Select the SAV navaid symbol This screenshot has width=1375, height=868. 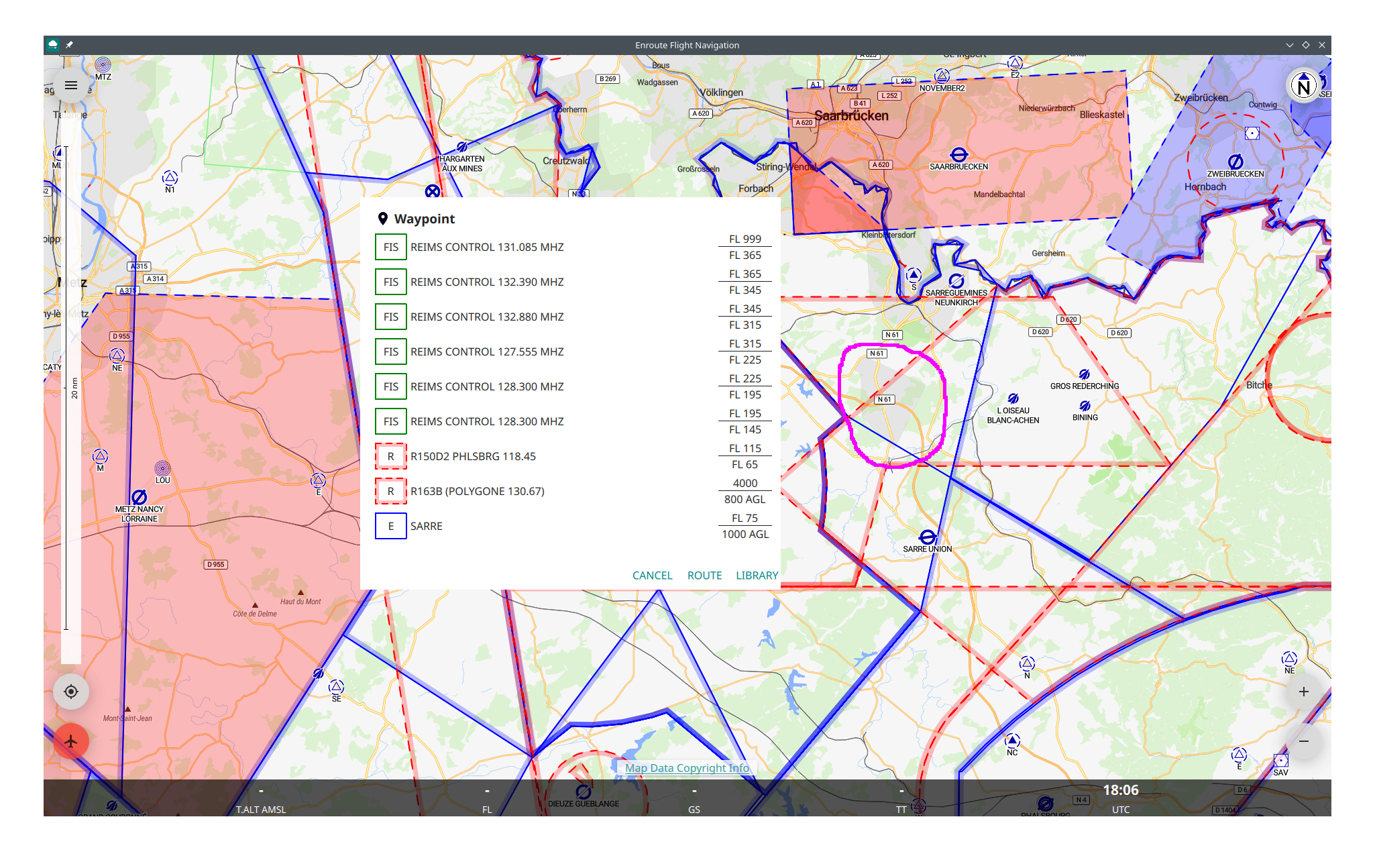tap(1281, 760)
